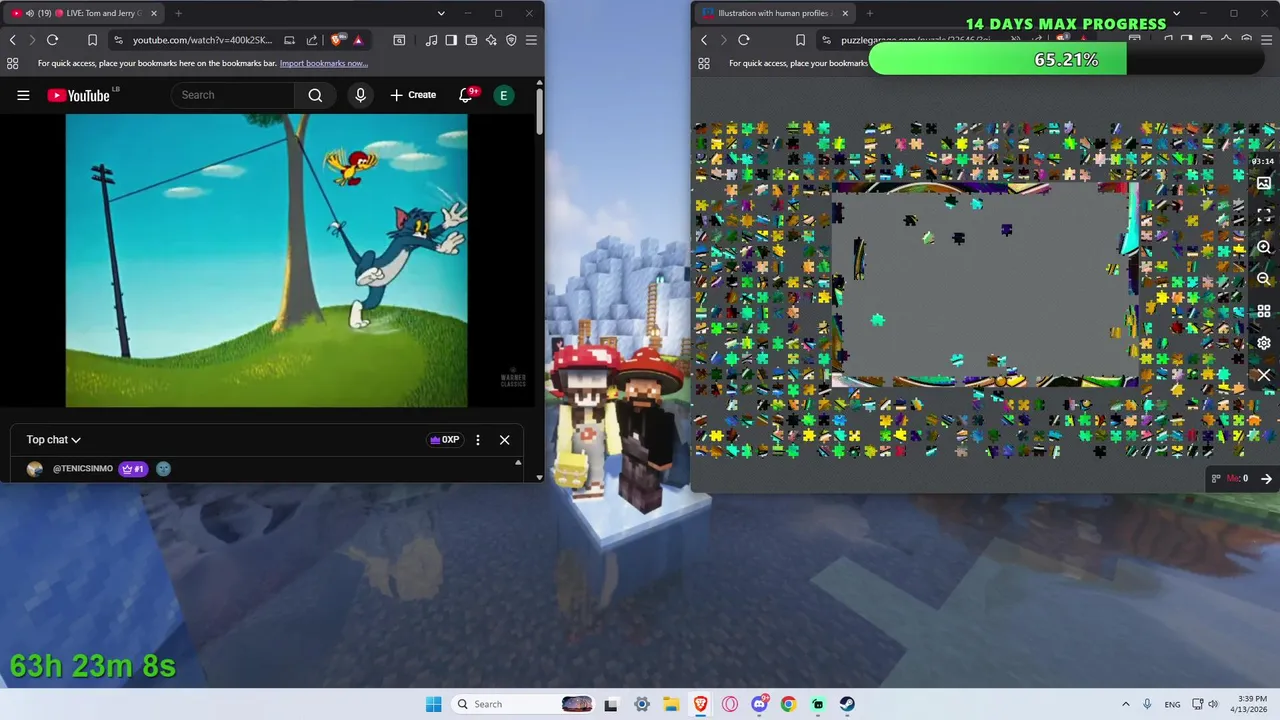Go back in the puzzle browser window
The image size is (1280, 720).
(x=704, y=40)
